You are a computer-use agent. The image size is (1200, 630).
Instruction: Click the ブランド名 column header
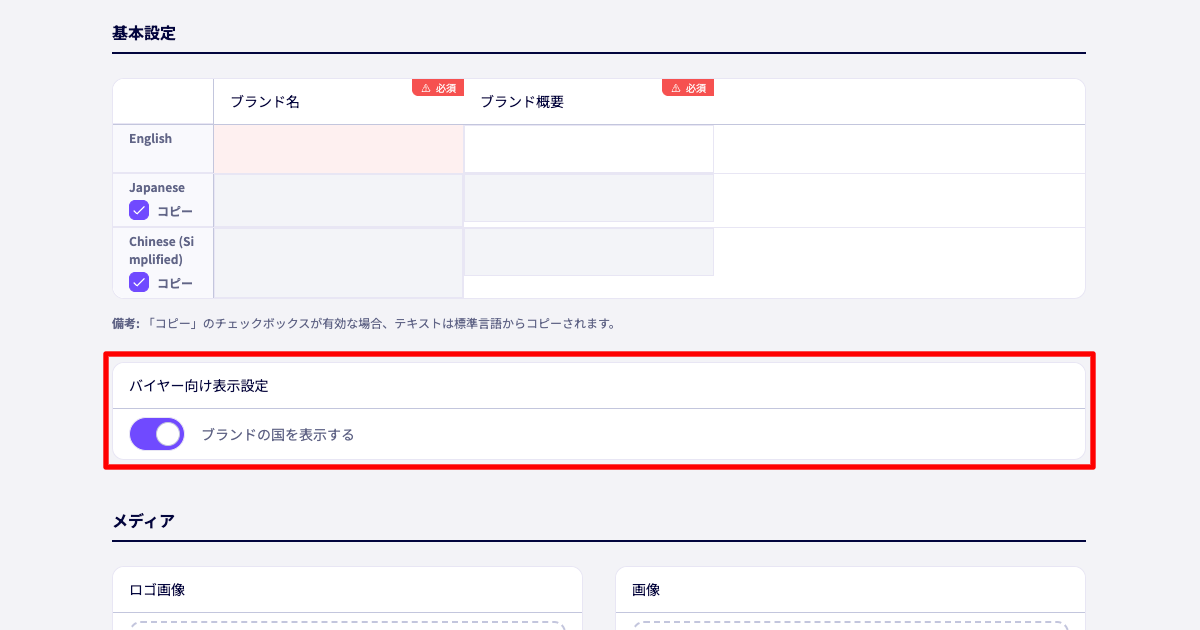(x=265, y=102)
